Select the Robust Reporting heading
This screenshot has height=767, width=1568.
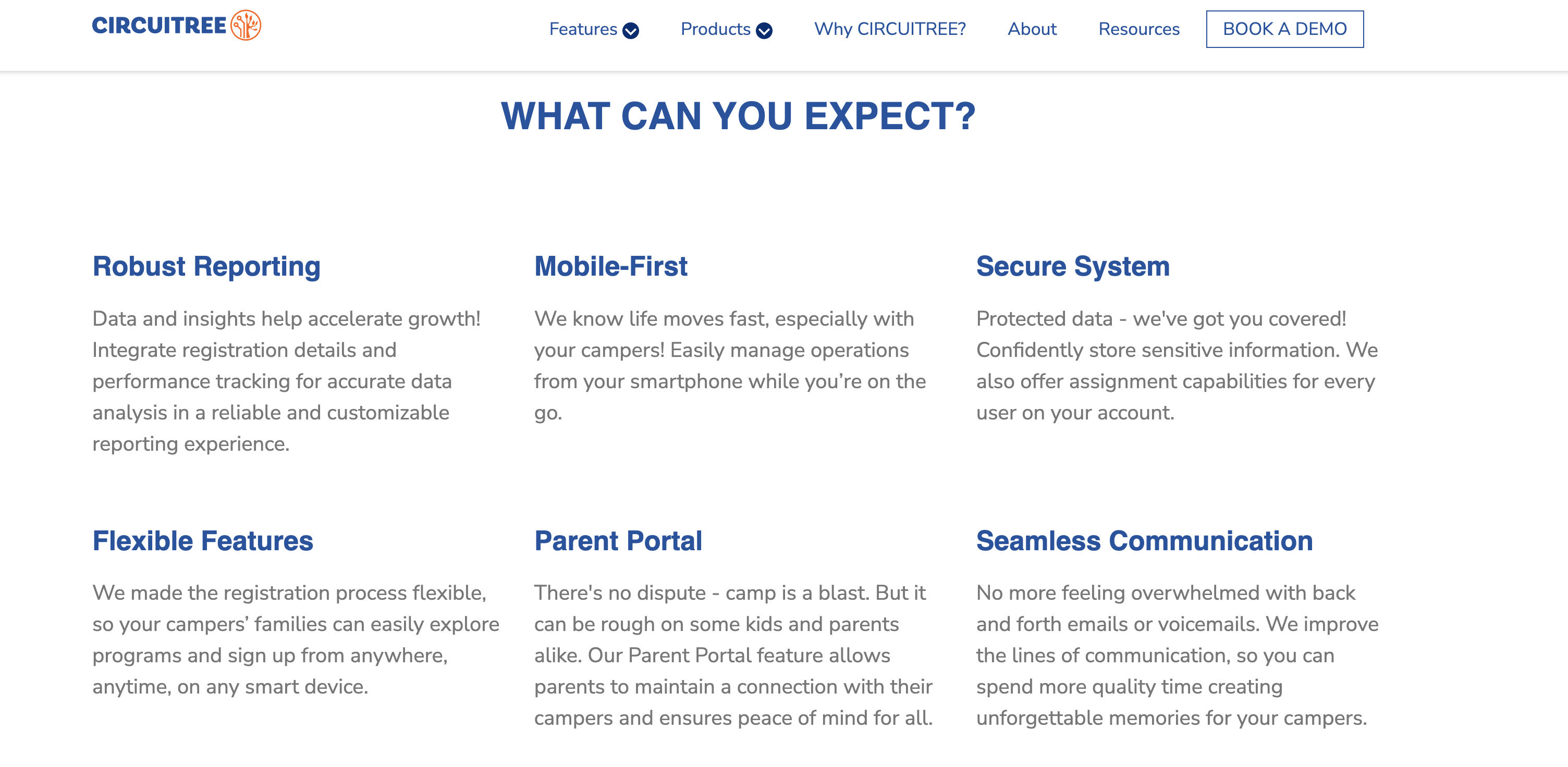click(206, 266)
